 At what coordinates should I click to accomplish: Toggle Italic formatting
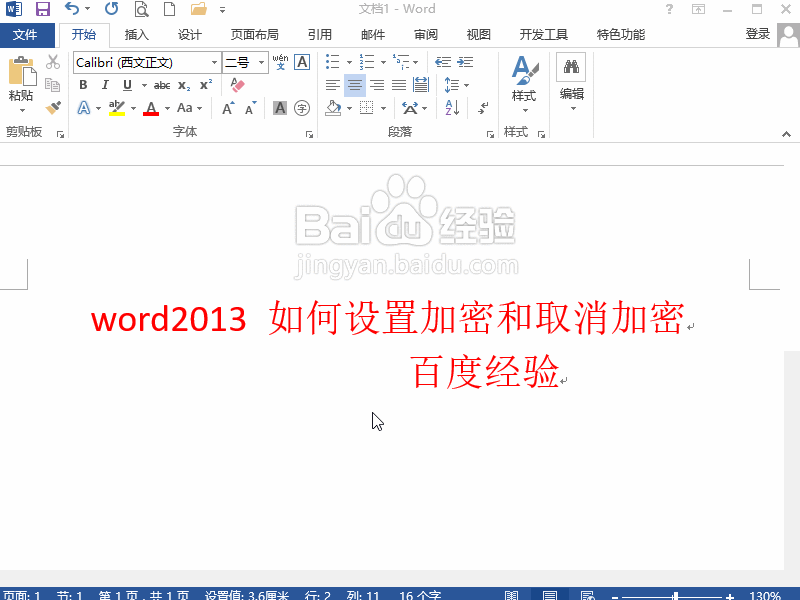pos(105,85)
